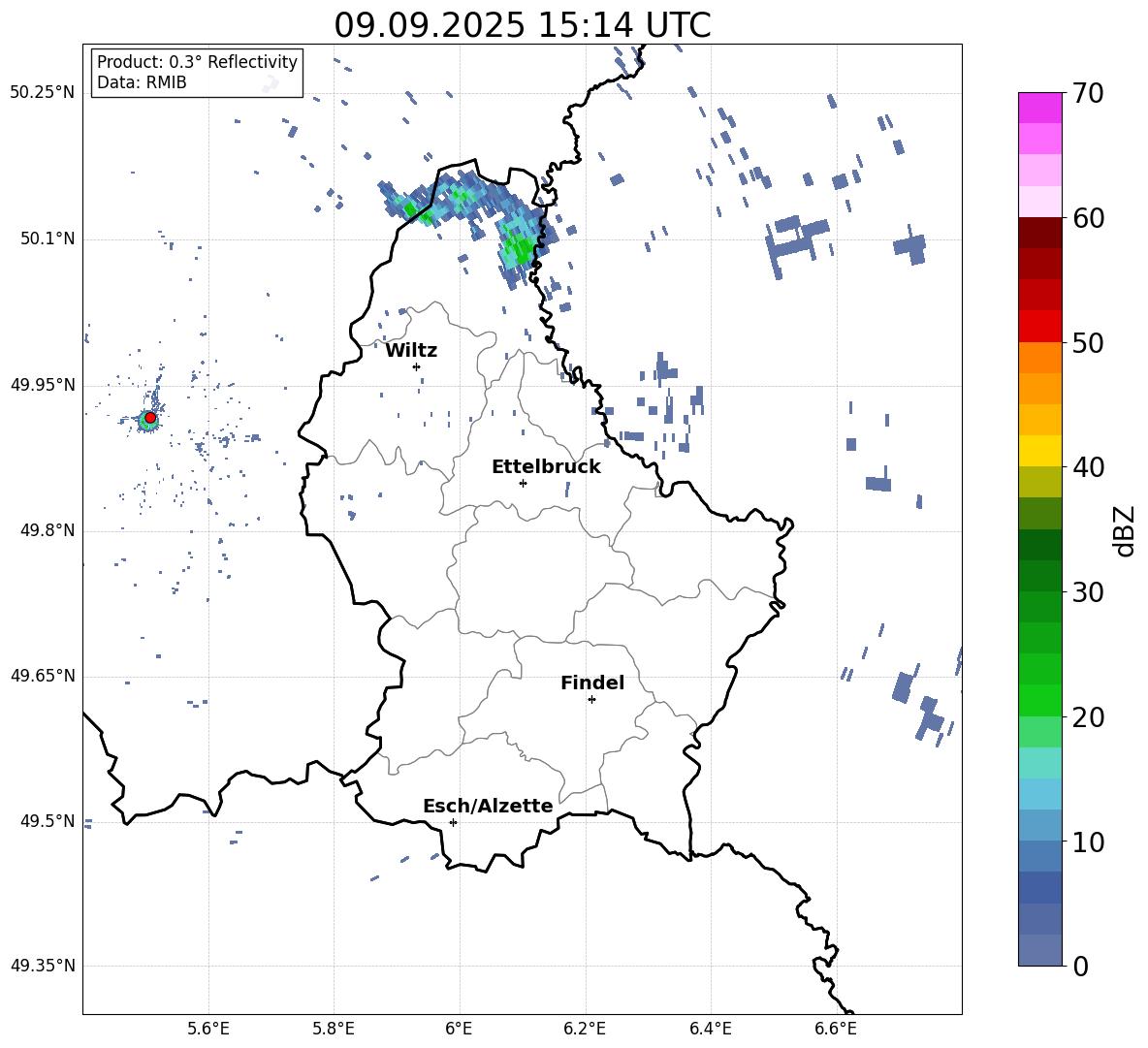Click the 'Data: RMIB' text
1148x1048 pixels.
click(142, 82)
